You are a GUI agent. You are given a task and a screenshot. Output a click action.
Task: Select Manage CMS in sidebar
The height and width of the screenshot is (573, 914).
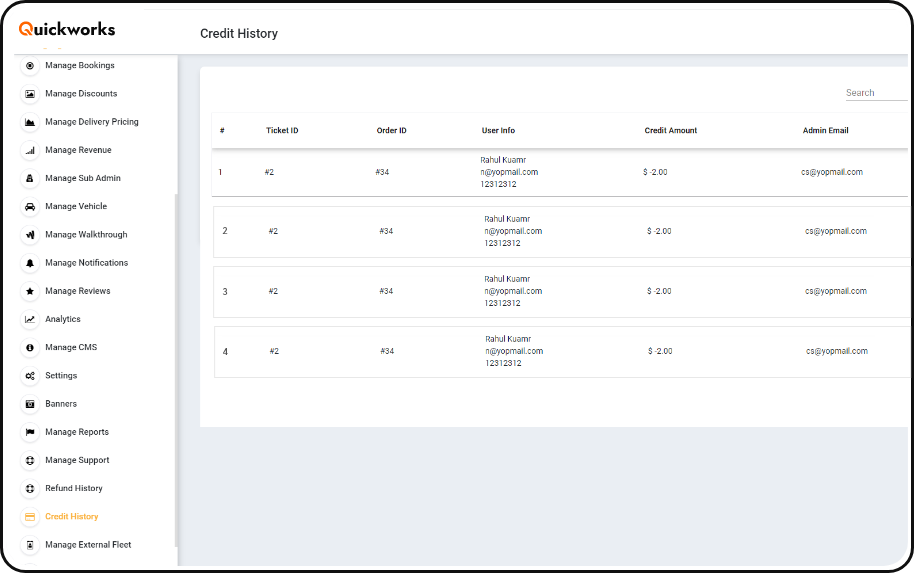71,347
